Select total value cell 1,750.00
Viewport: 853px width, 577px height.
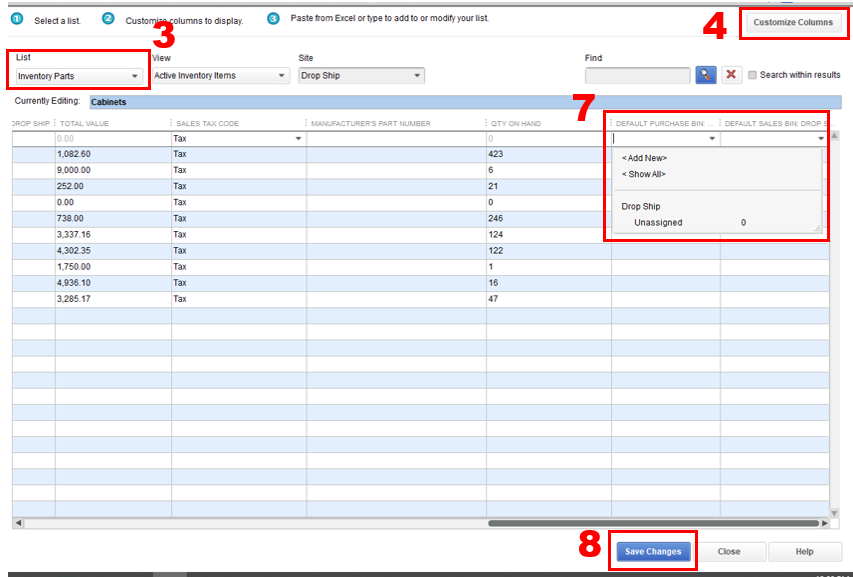click(x=113, y=267)
